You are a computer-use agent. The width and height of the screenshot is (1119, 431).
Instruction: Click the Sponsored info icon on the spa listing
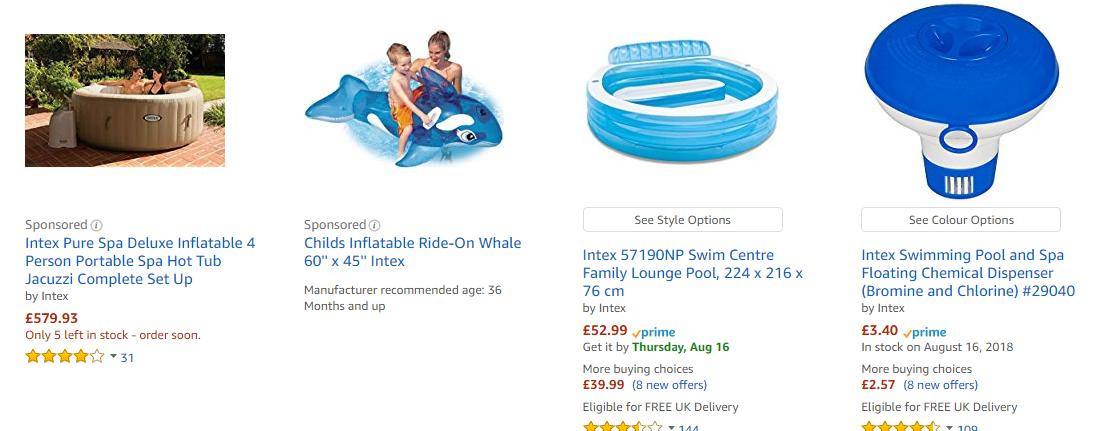pyautogui.click(x=97, y=225)
